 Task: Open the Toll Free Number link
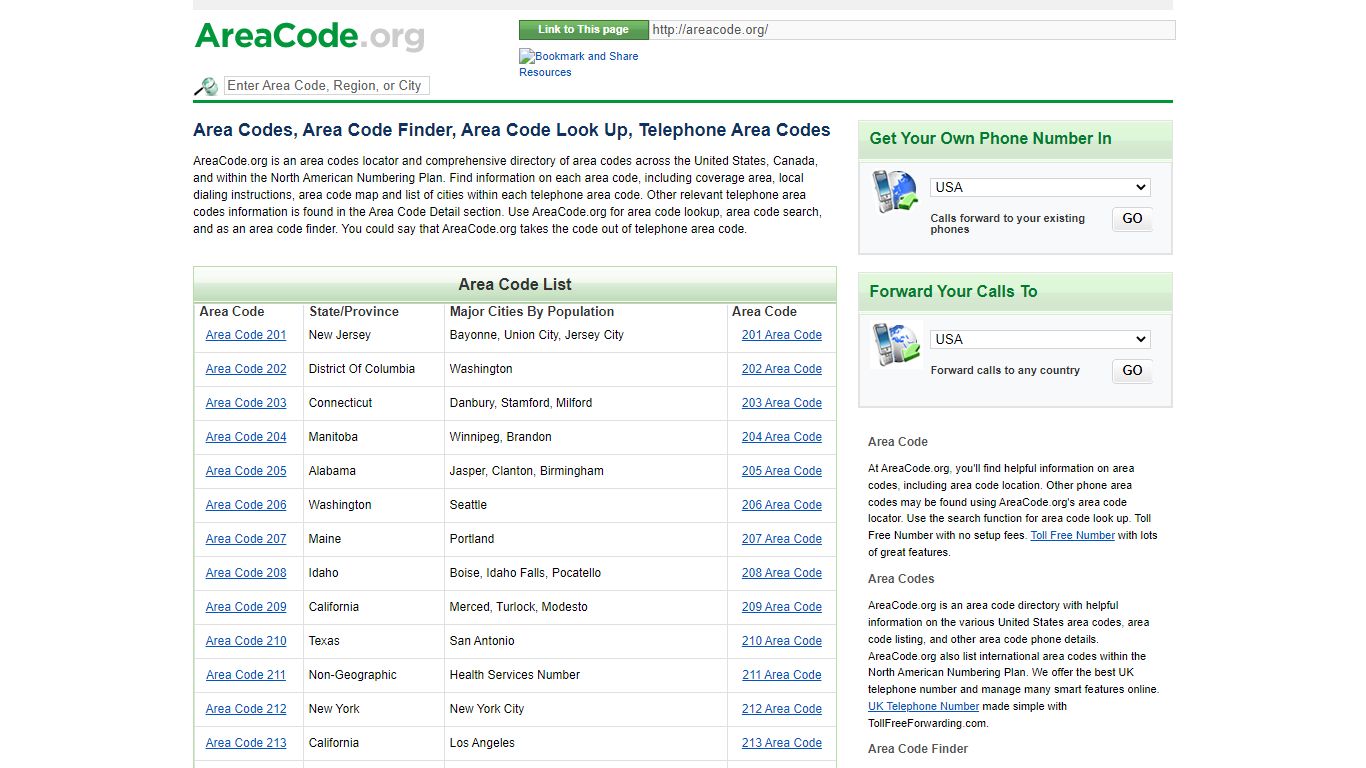pyautogui.click(x=1072, y=535)
